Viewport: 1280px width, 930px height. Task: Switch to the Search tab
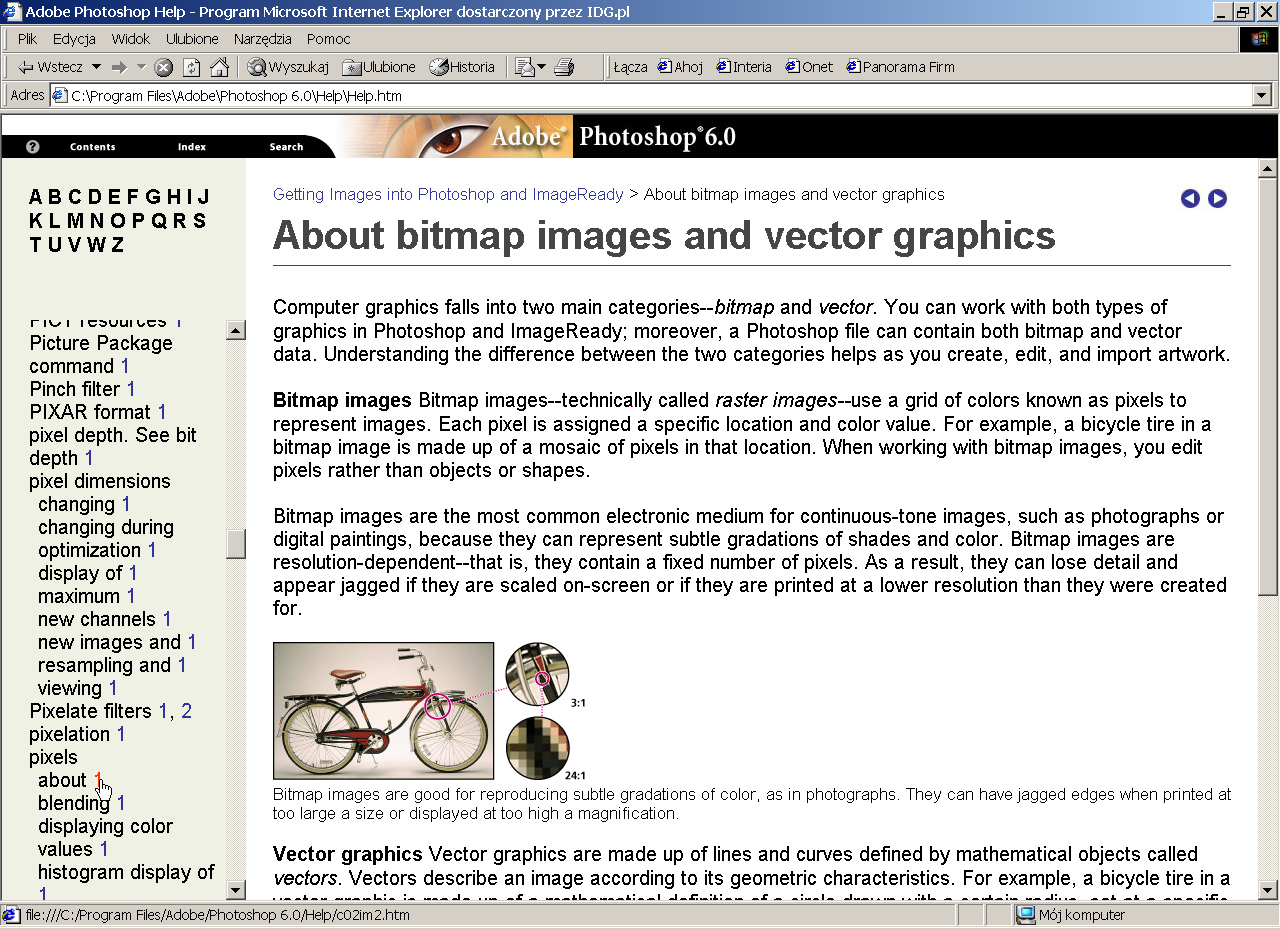(x=286, y=147)
